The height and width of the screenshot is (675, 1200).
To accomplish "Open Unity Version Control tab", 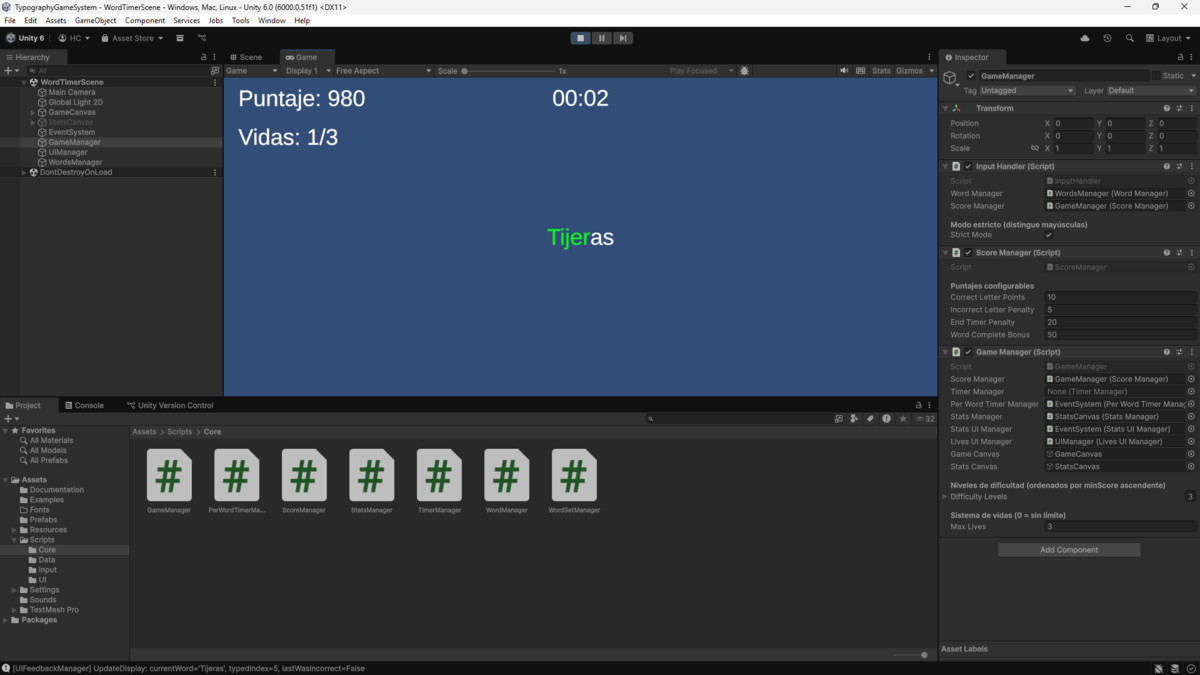I will 170,405.
